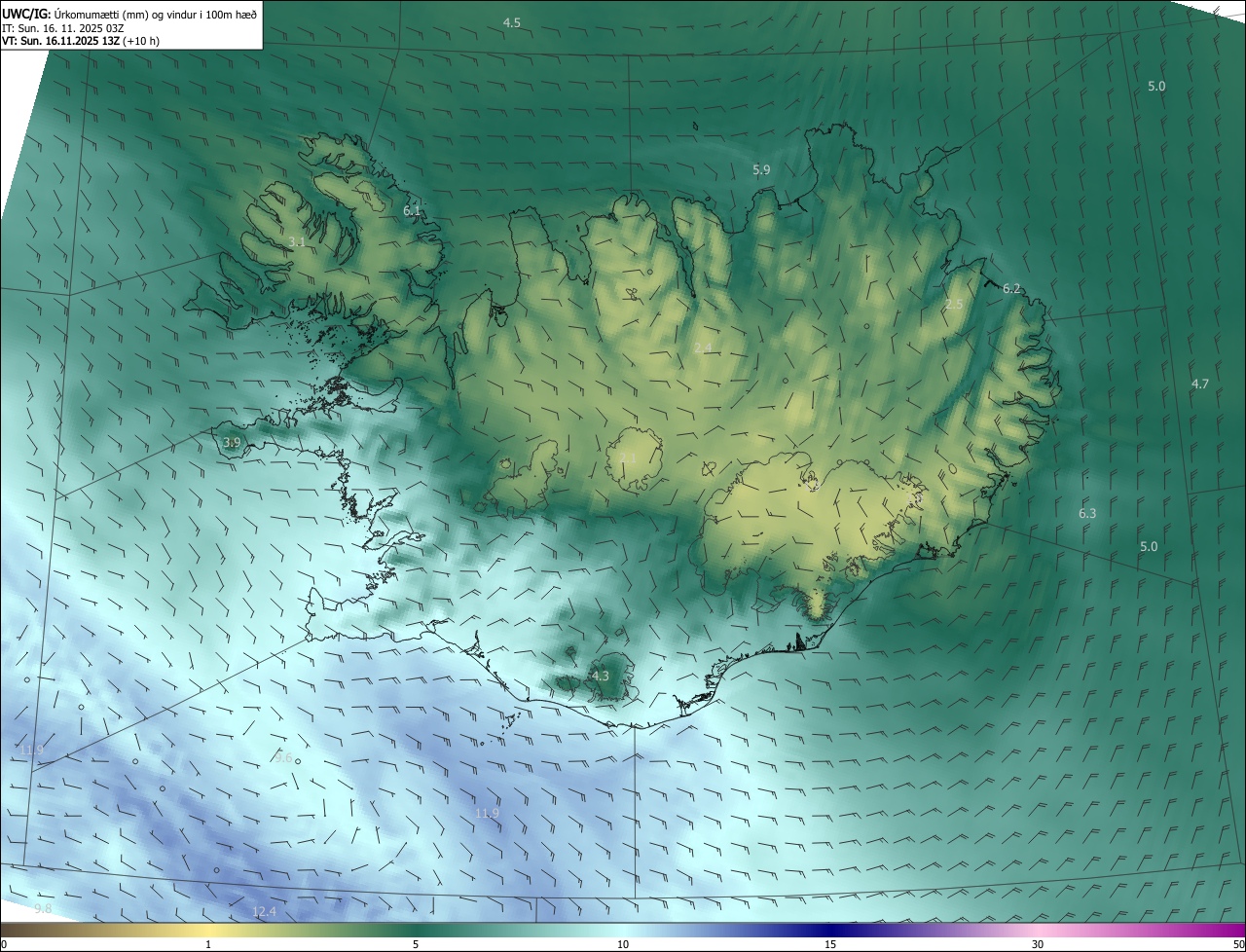Select the 10 tick on the colour scale
Viewport: 1246px width, 952px height.
(623, 944)
